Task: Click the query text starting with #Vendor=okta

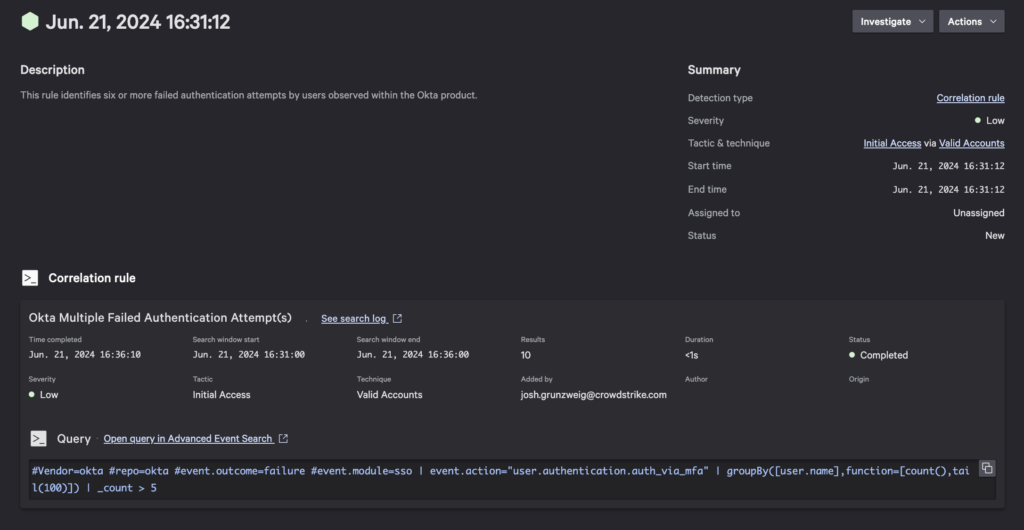Action: pos(500,478)
